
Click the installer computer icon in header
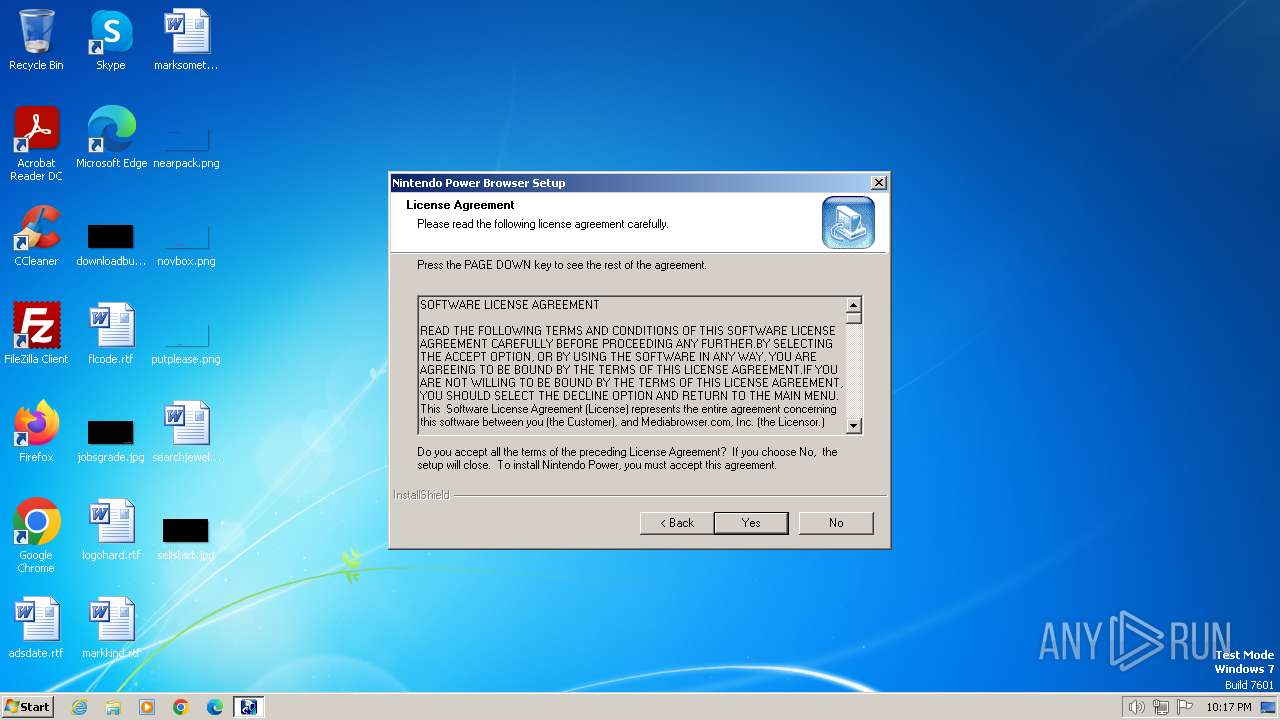pyautogui.click(x=848, y=222)
